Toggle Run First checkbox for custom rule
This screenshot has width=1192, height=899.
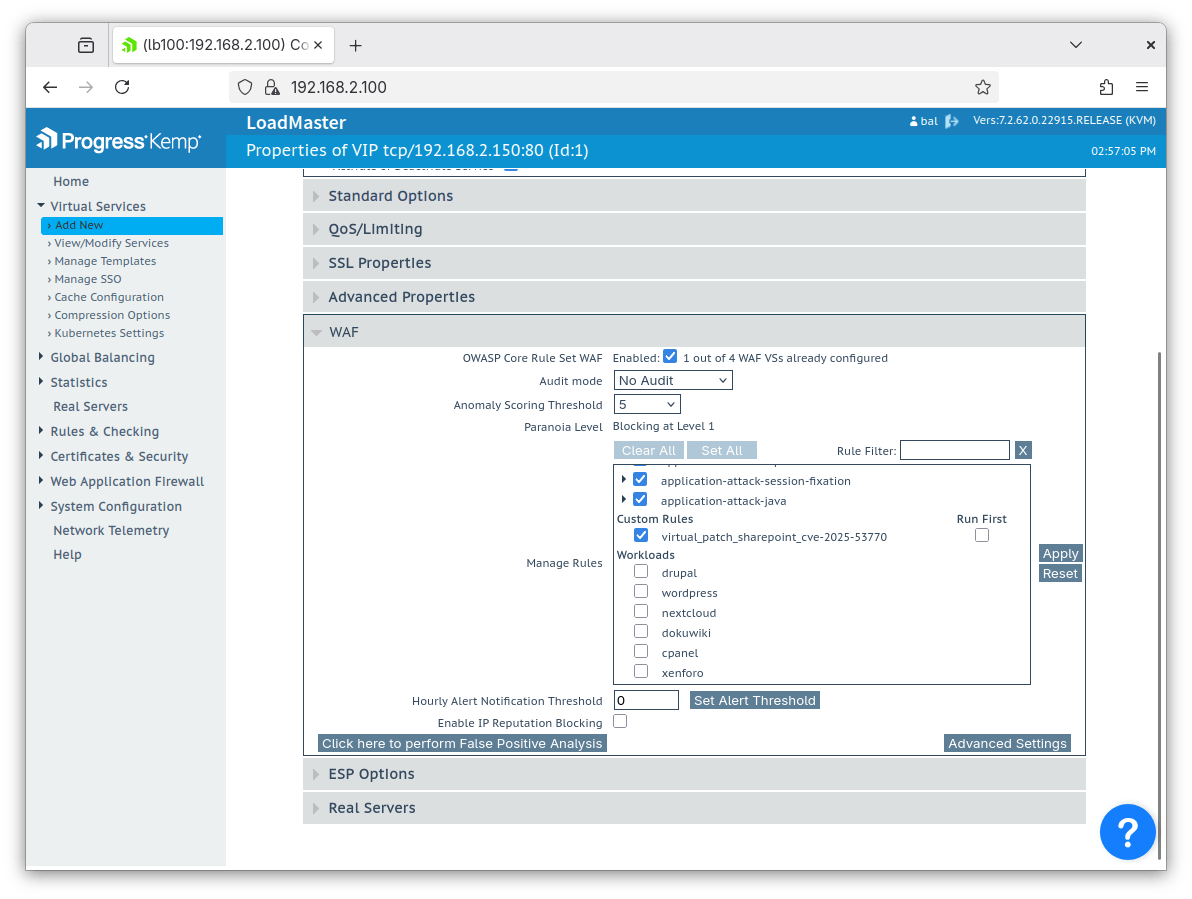(982, 536)
